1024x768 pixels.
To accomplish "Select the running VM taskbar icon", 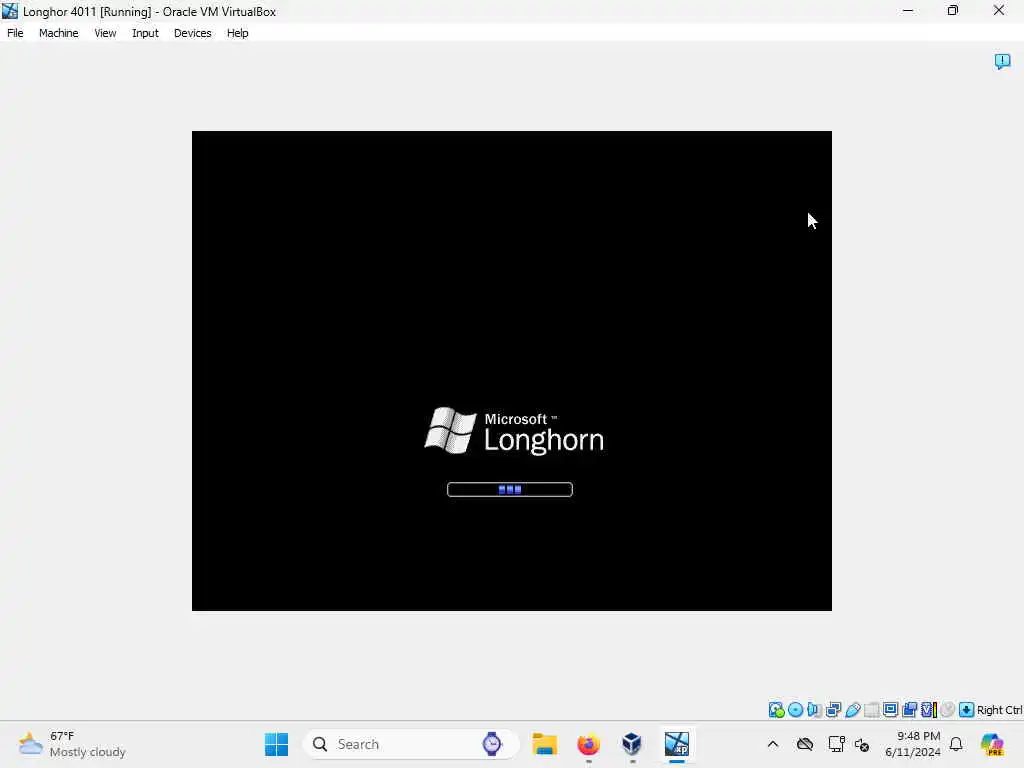I will 677,744.
